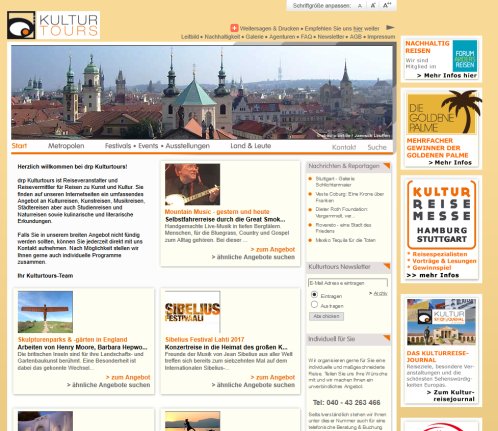Open the Events menu item
498x431 pixels.
click(x=148, y=146)
